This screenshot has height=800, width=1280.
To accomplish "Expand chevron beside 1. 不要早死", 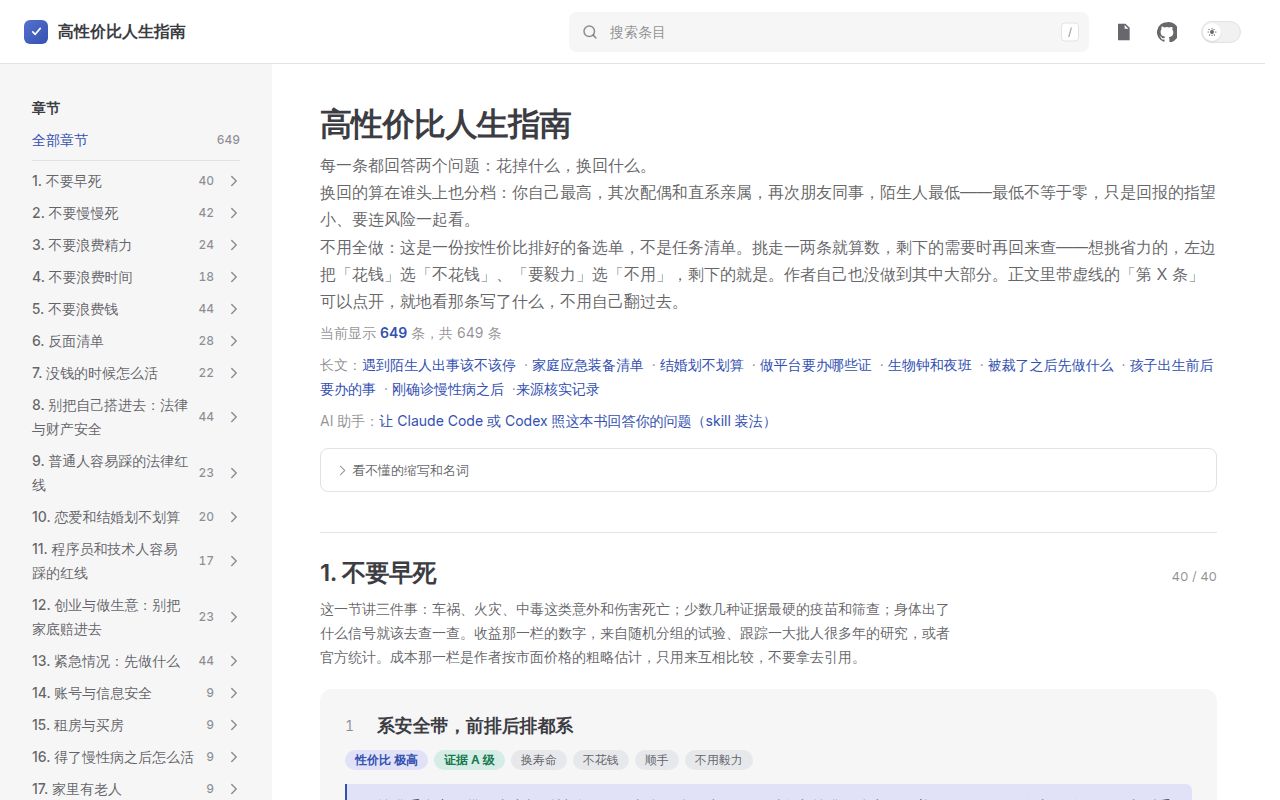I will point(233,181).
